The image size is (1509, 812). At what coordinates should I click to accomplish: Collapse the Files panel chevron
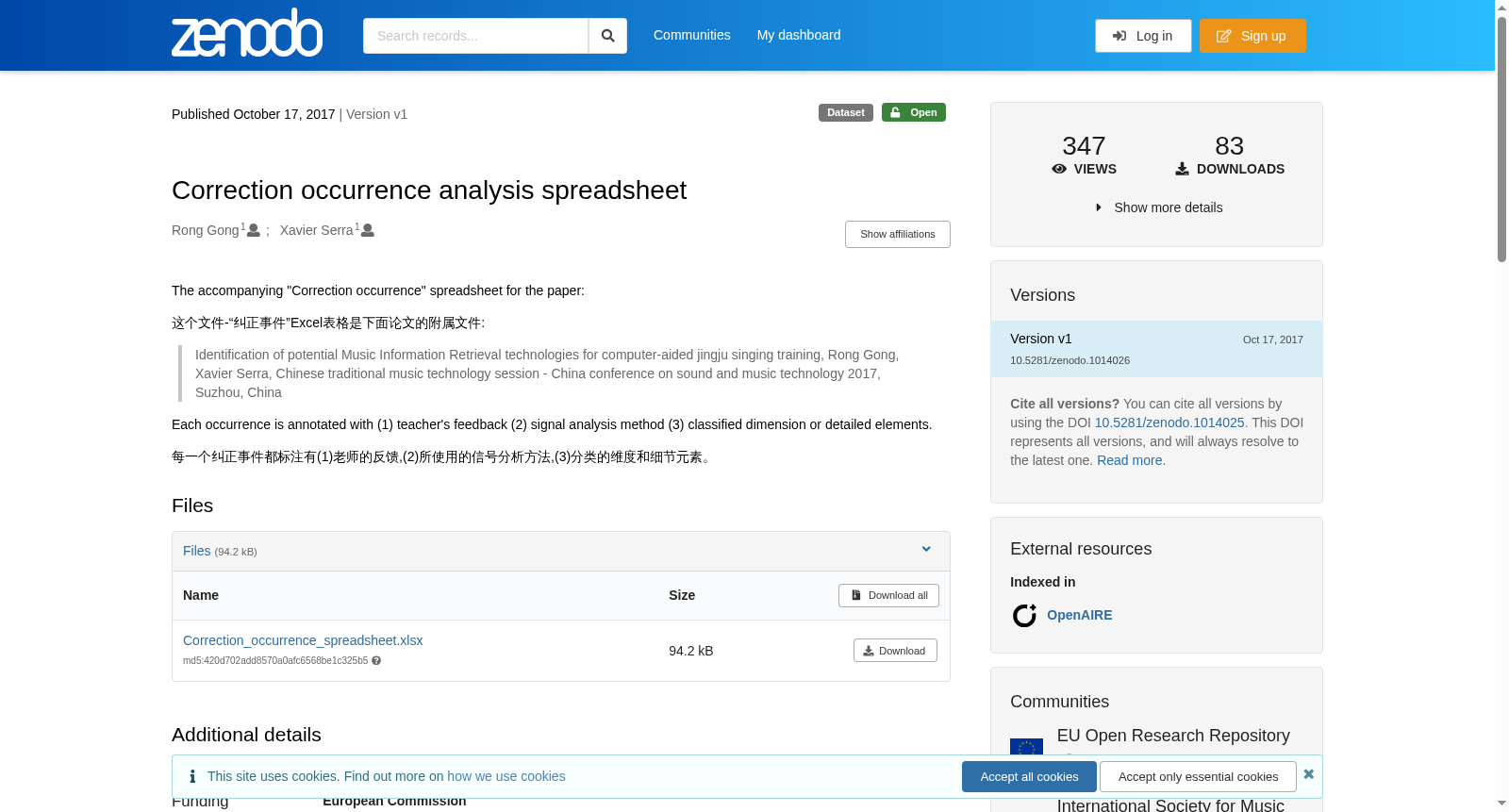(x=926, y=550)
